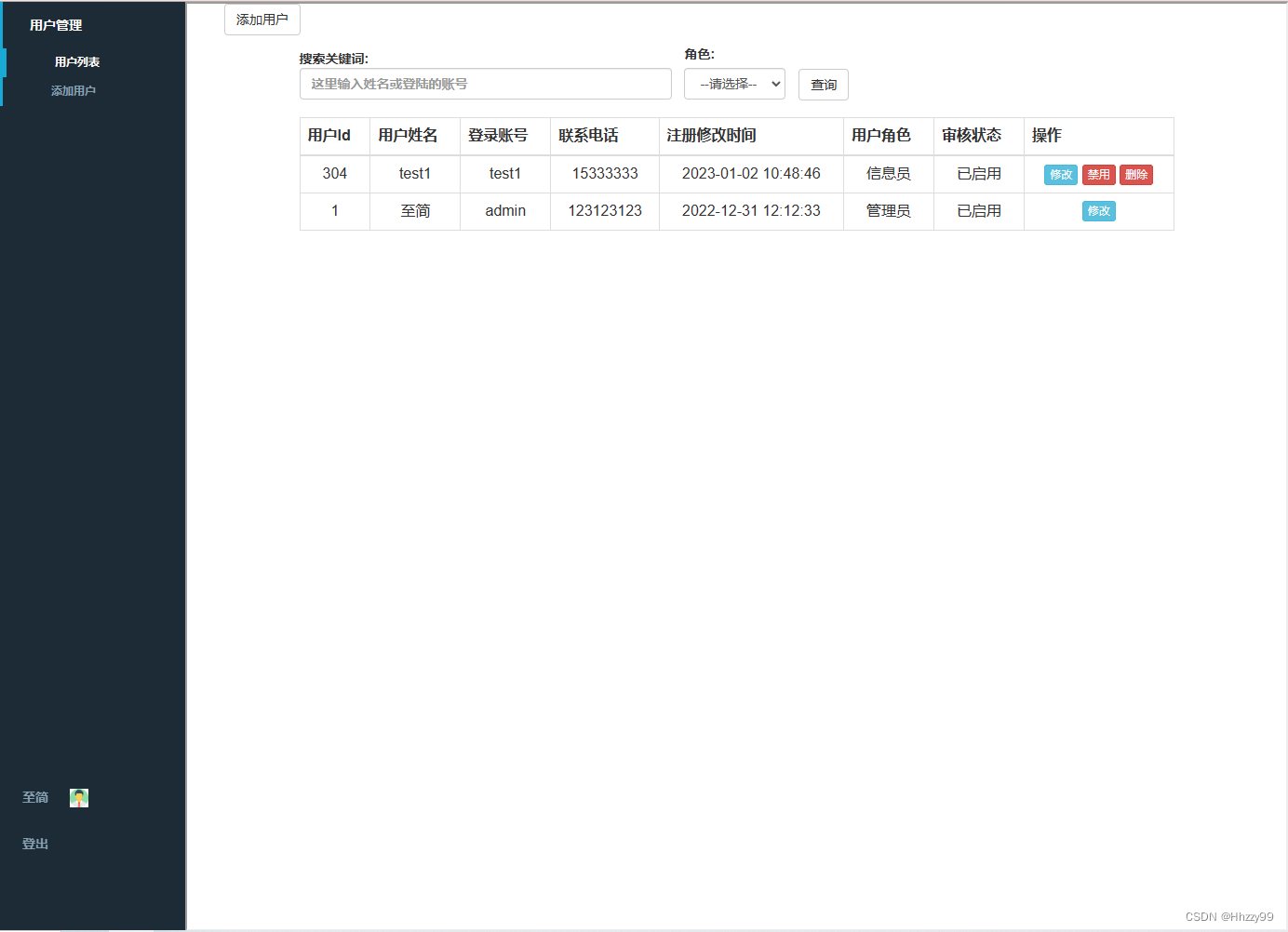Click phone number 15333333

pyautogui.click(x=605, y=174)
